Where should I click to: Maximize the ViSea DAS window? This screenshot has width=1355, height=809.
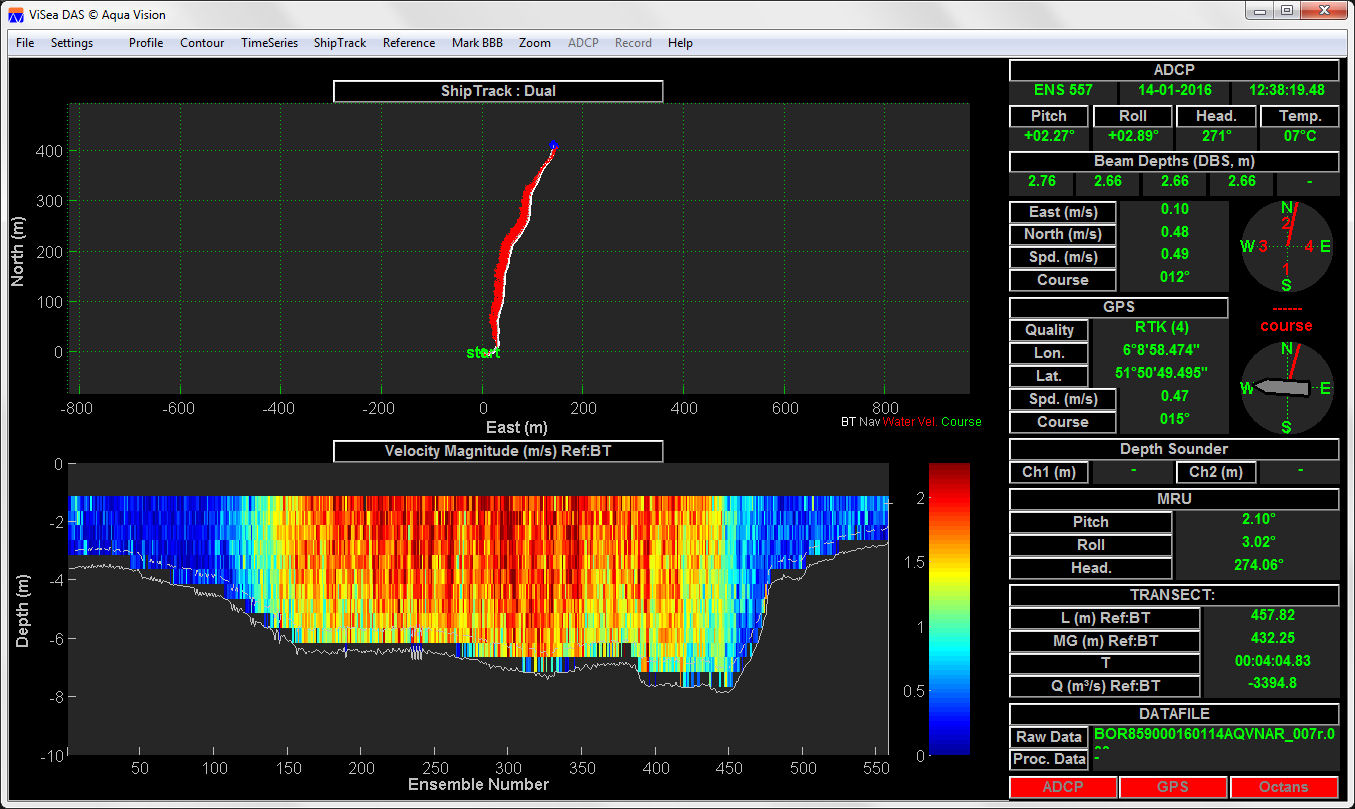tap(1287, 11)
